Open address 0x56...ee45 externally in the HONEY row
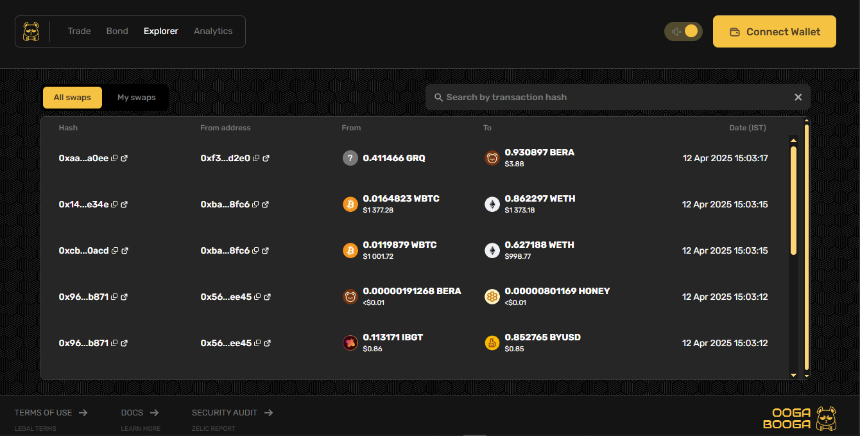Image resolution: width=860 pixels, height=436 pixels. 267,297
